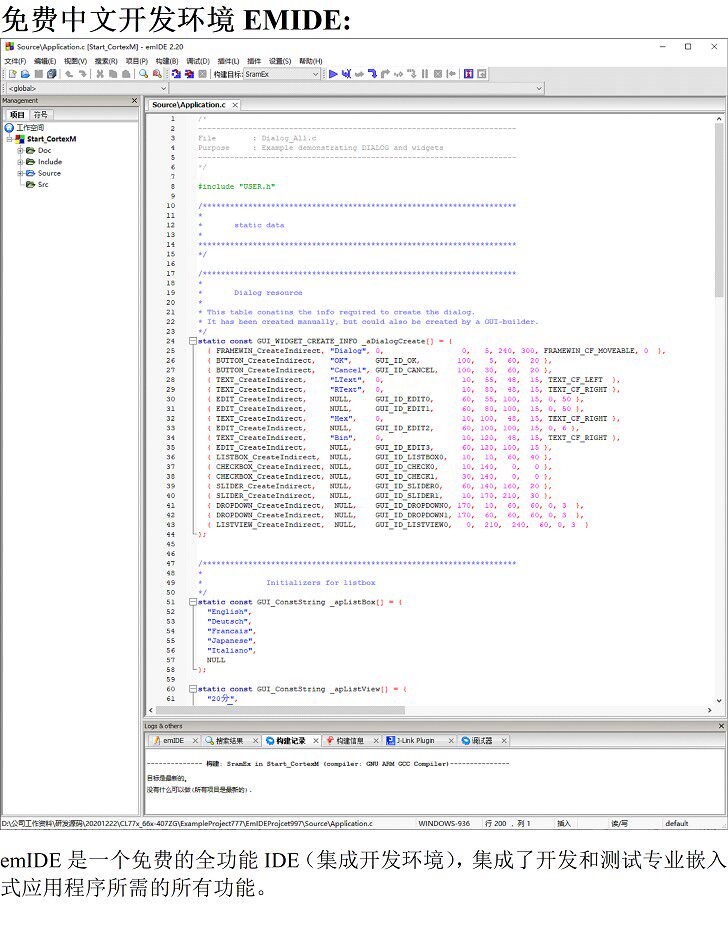
Task: Expand the Doc folder
Action: 20,150
